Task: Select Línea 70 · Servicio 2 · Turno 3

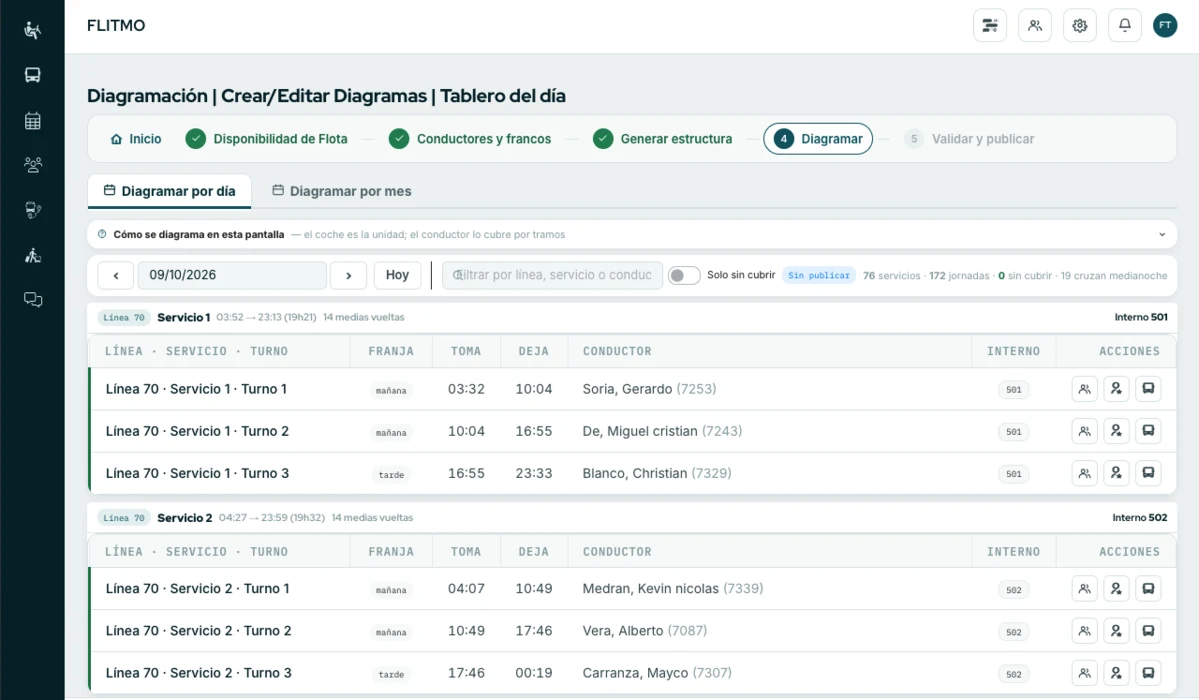Action: (199, 672)
